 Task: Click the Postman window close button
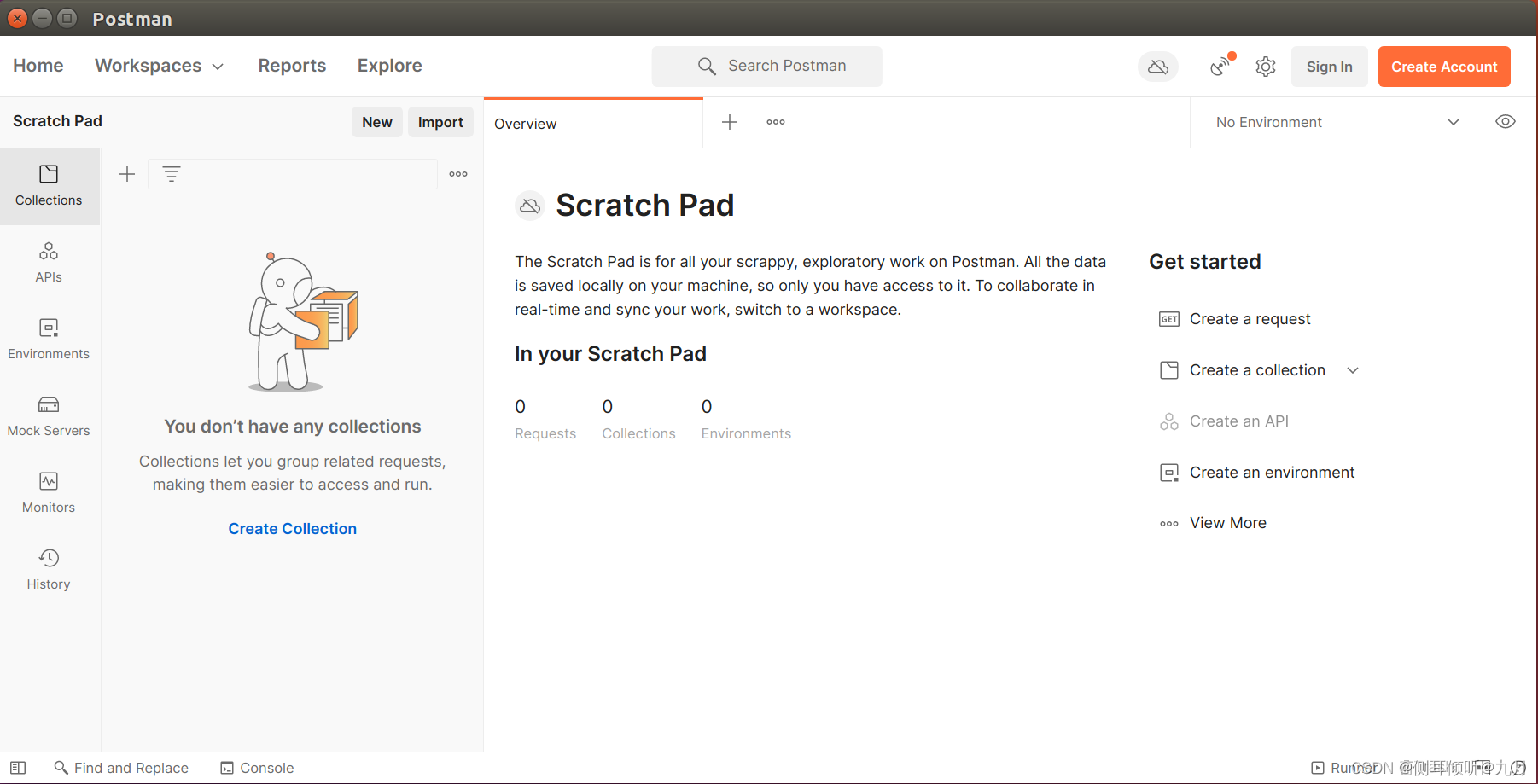[x=17, y=18]
